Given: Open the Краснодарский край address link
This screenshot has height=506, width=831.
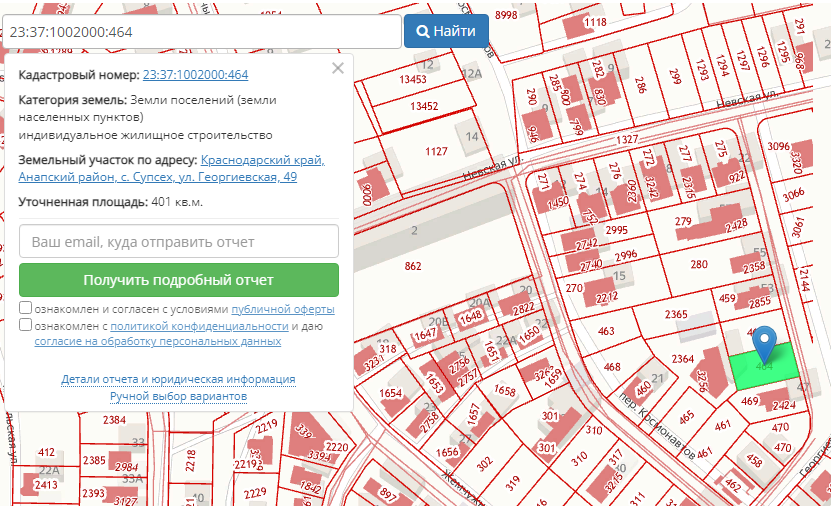Looking at the screenshot, I should click(172, 168).
